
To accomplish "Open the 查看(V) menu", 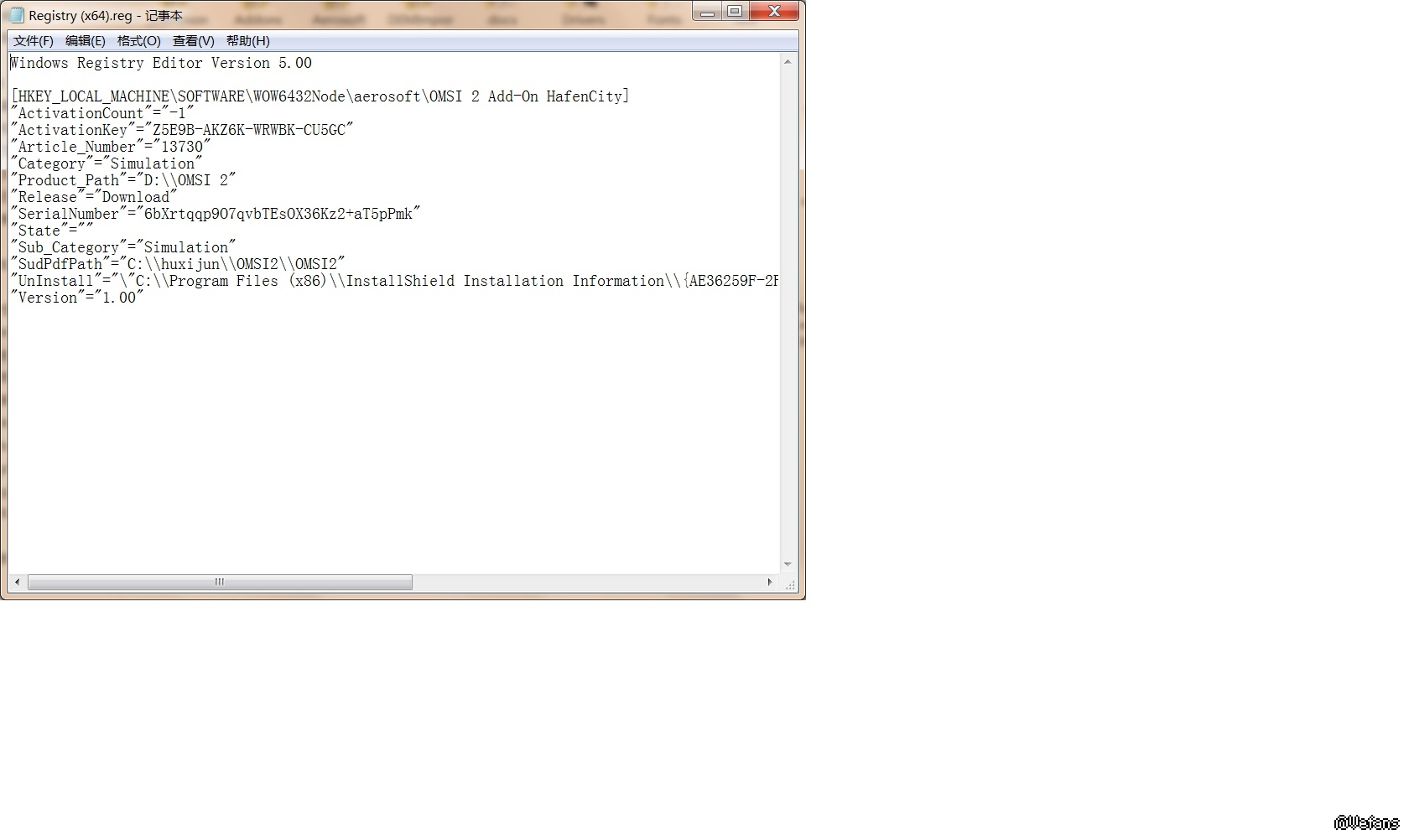I will click(x=194, y=41).
